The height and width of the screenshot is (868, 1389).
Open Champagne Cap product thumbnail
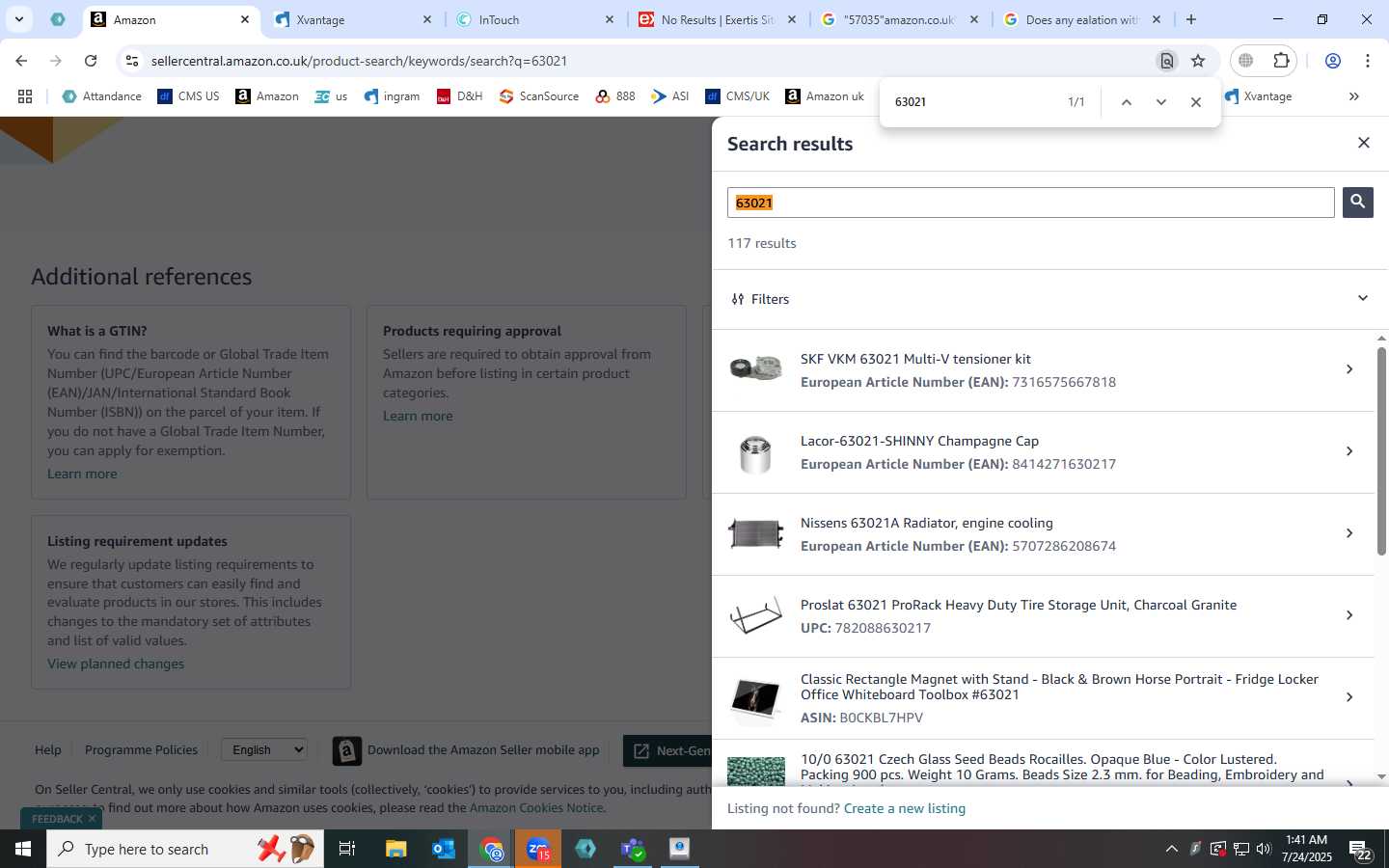pos(755,453)
